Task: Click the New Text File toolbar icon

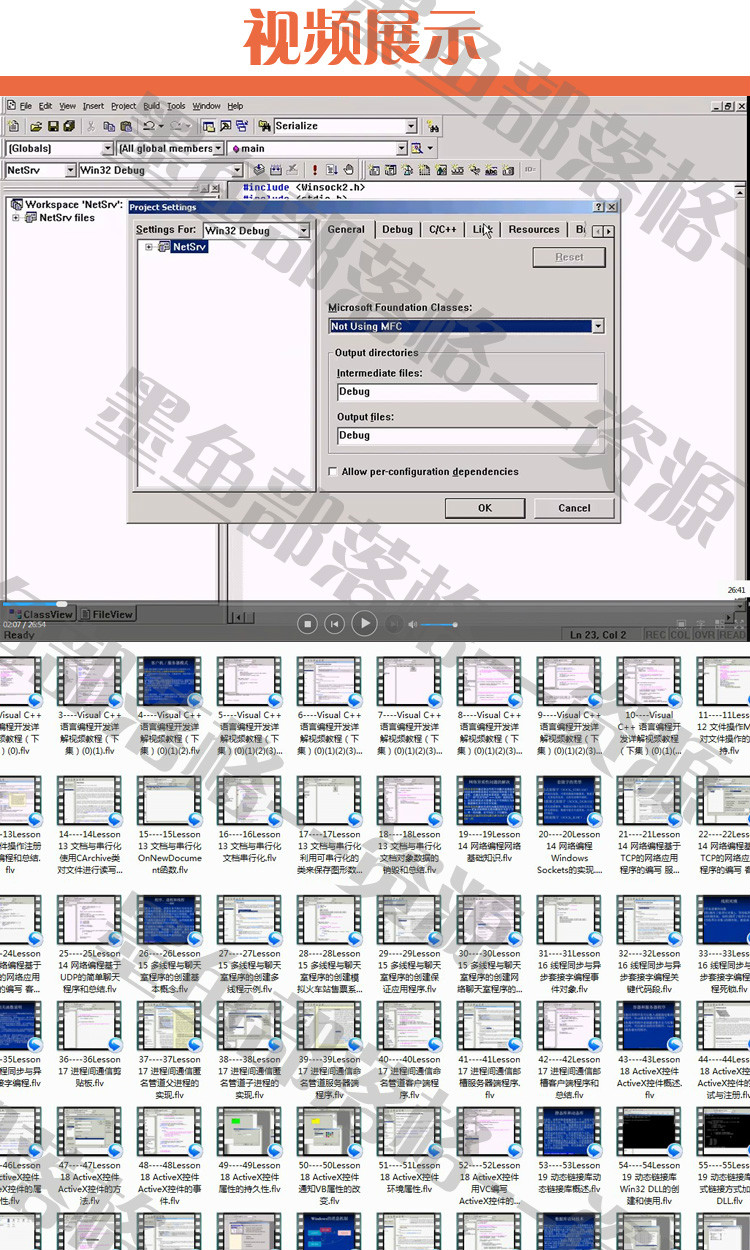Action: pos(13,126)
